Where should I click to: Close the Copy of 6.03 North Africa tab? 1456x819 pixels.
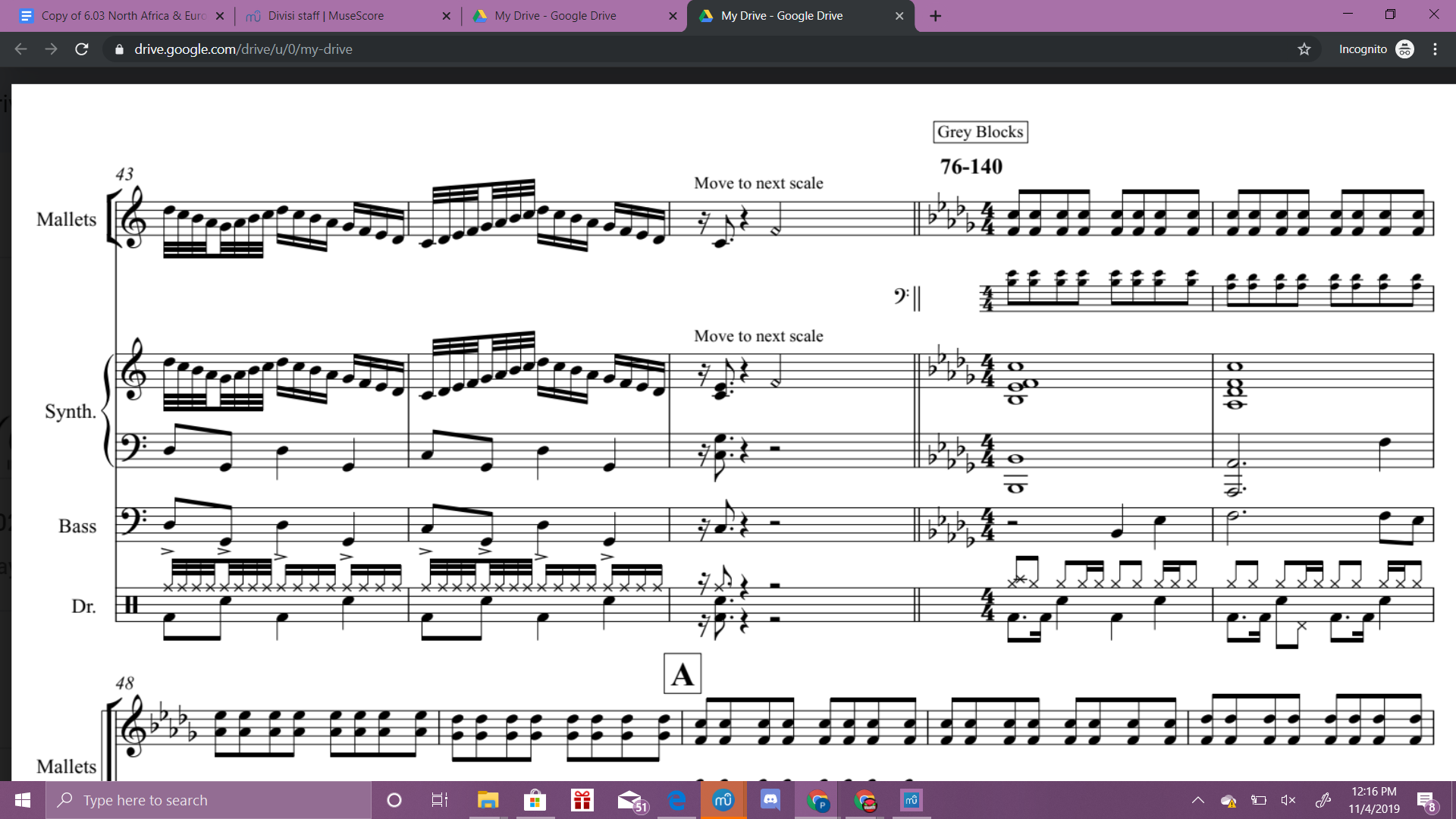[x=220, y=16]
